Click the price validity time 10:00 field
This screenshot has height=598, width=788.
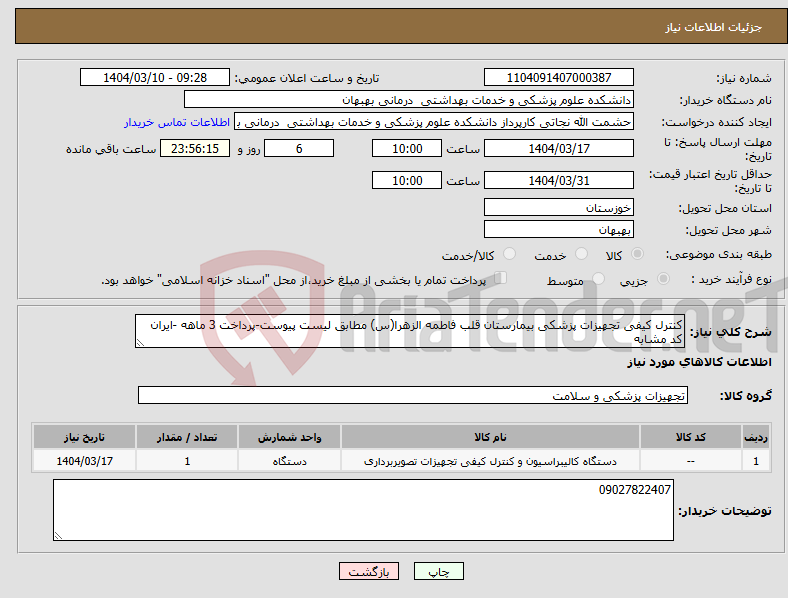(407, 180)
